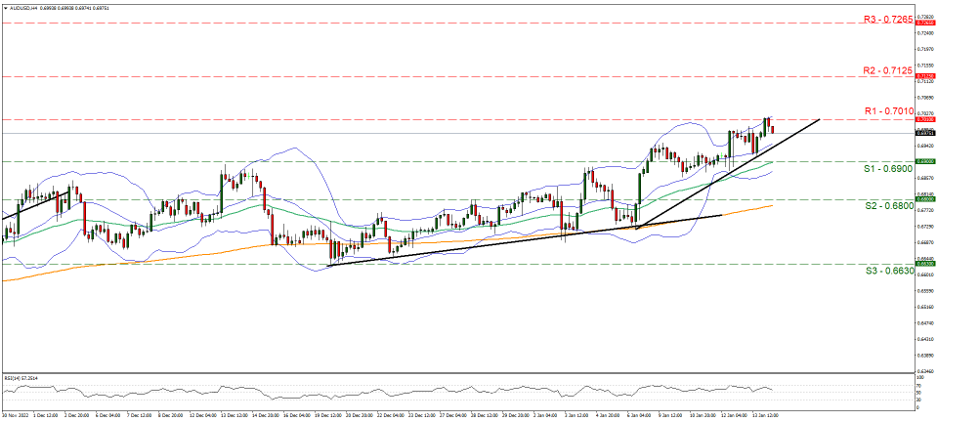The image size is (956, 423).
Task: Click the green 0.6900 price tag on axis
Action: tap(927, 162)
